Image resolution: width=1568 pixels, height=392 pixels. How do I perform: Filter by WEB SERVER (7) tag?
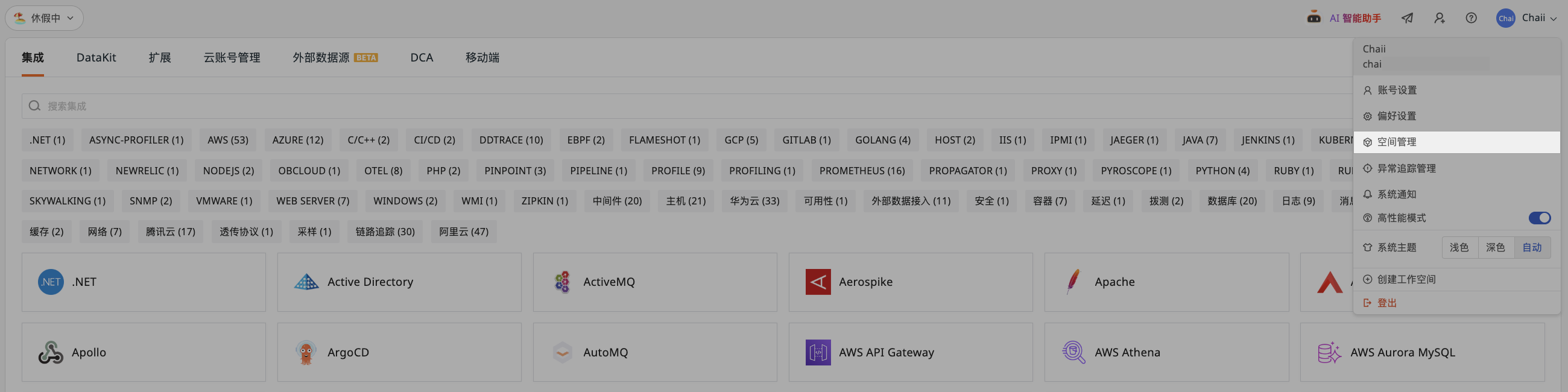tap(313, 201)
